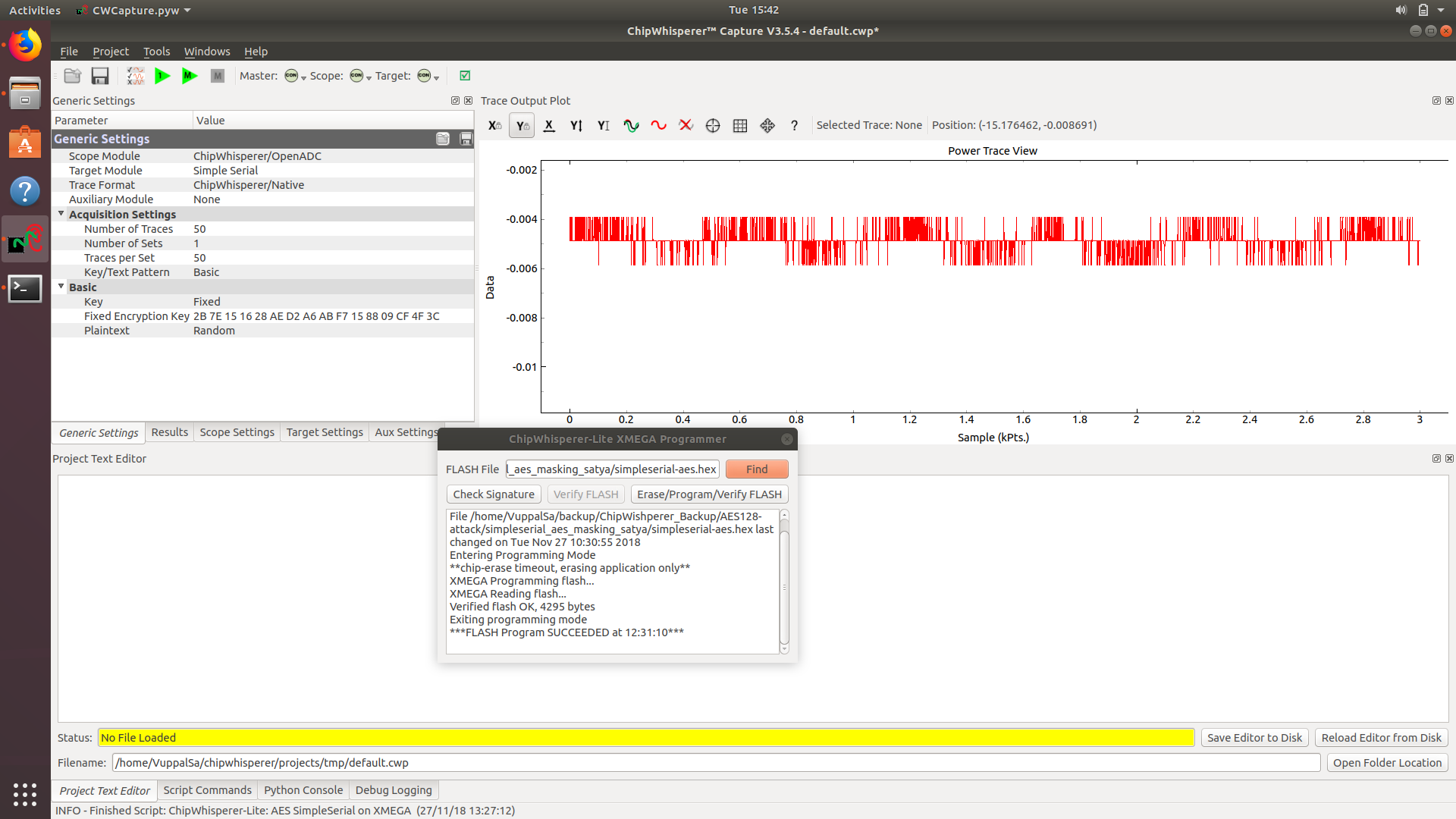Open Terminal from the Ubuntu dock
This screenshot has height=819, width=1456.
25,288
